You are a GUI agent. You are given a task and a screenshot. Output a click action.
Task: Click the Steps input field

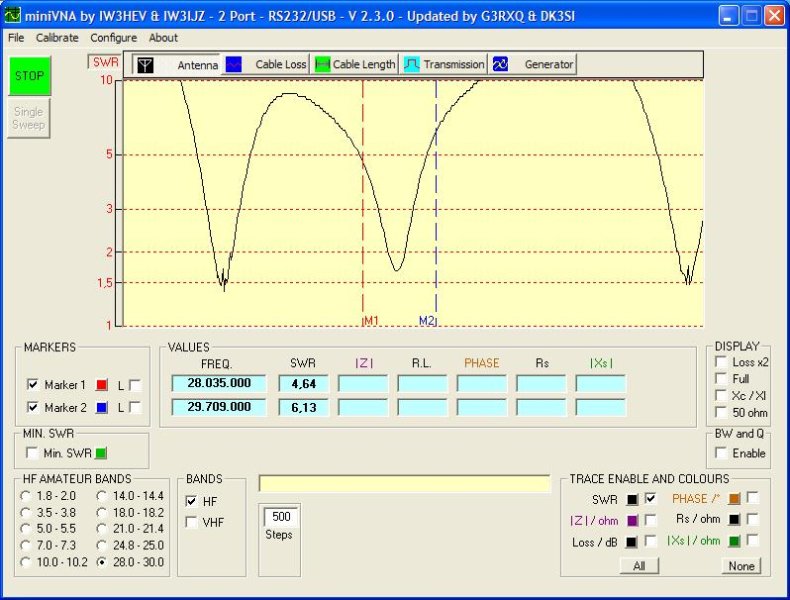(x=281, y=517)
